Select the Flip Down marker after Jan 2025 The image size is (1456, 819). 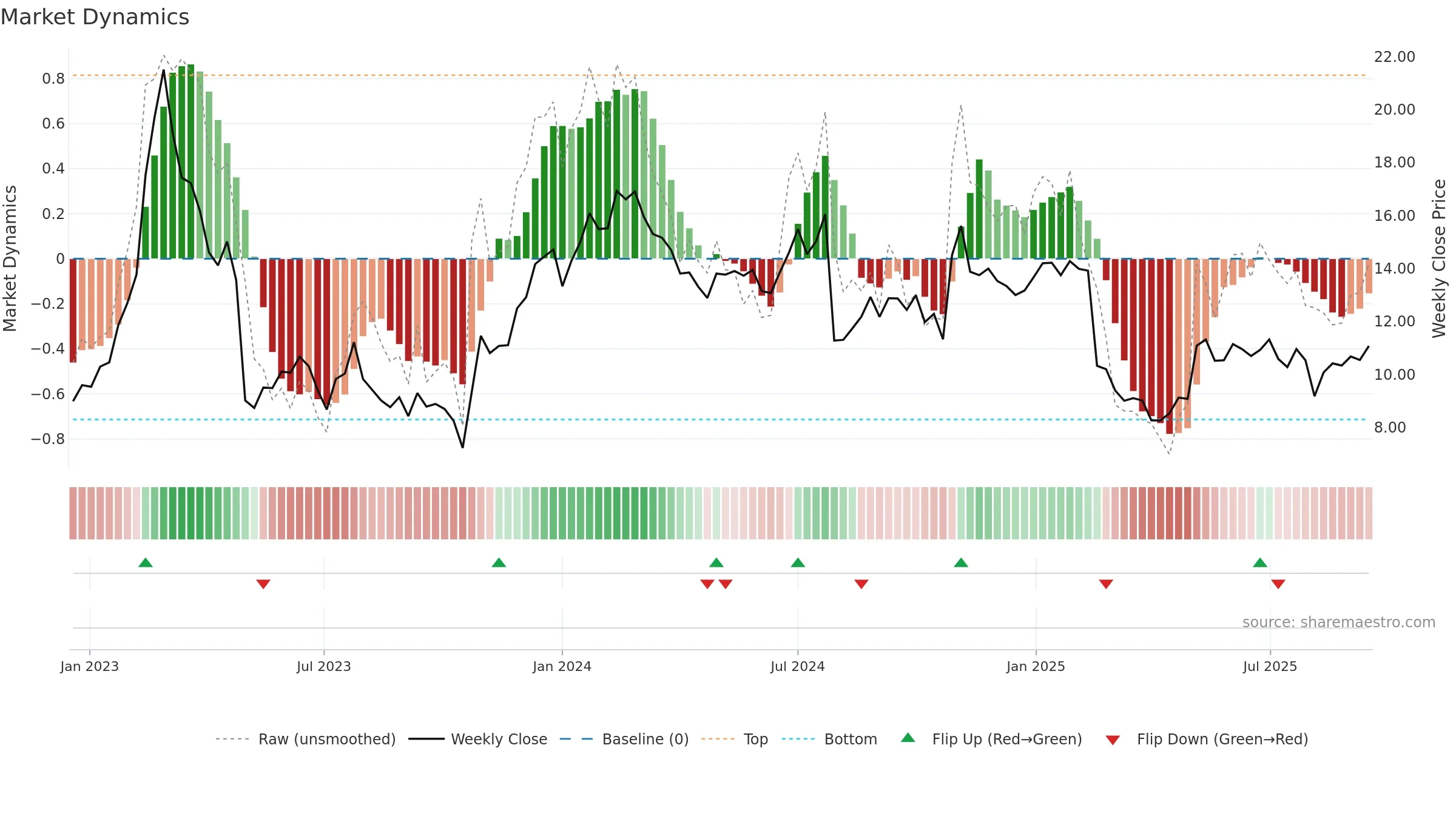(x=1106, y=584)
